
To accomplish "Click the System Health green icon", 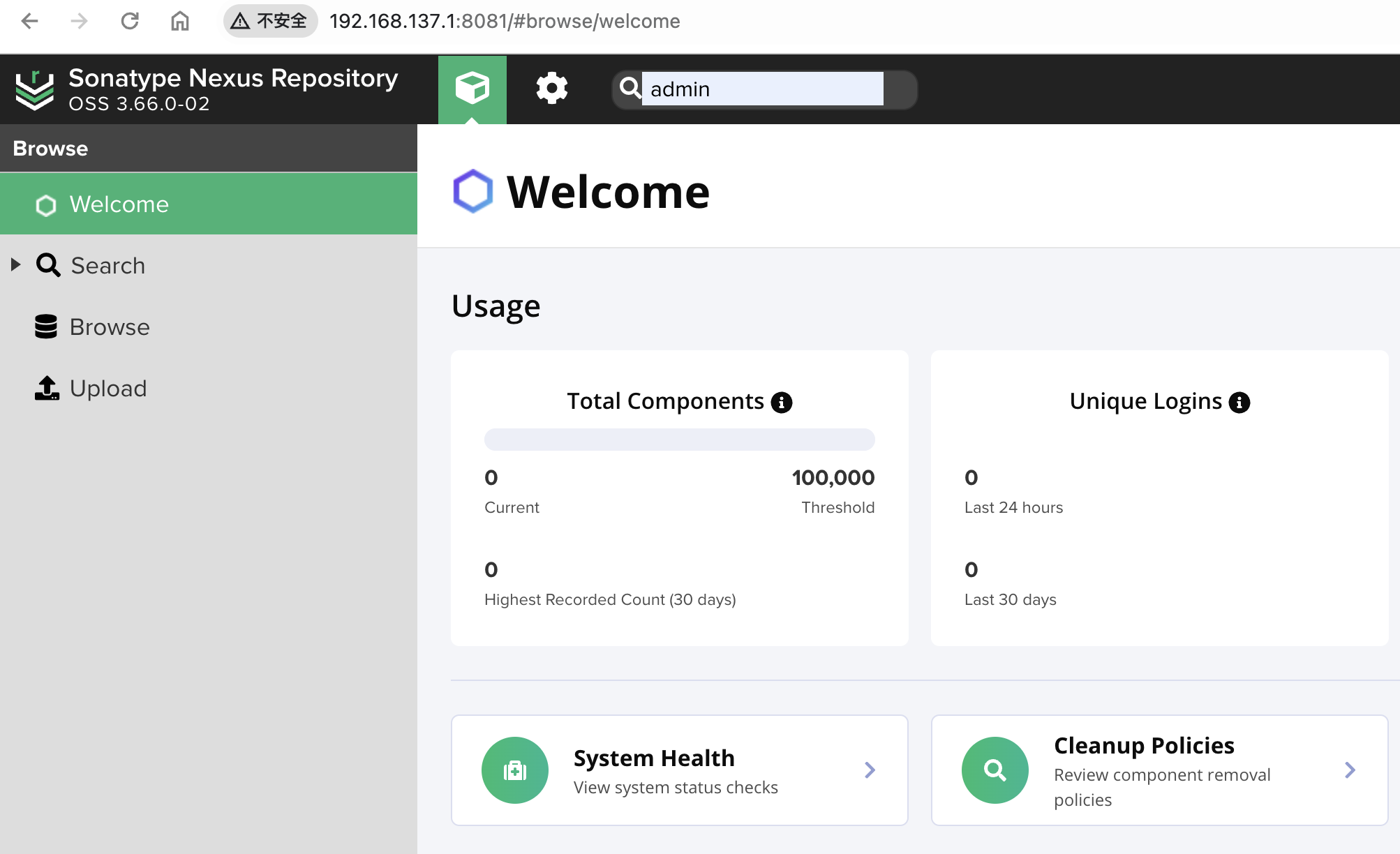I will tap(516, 770).
